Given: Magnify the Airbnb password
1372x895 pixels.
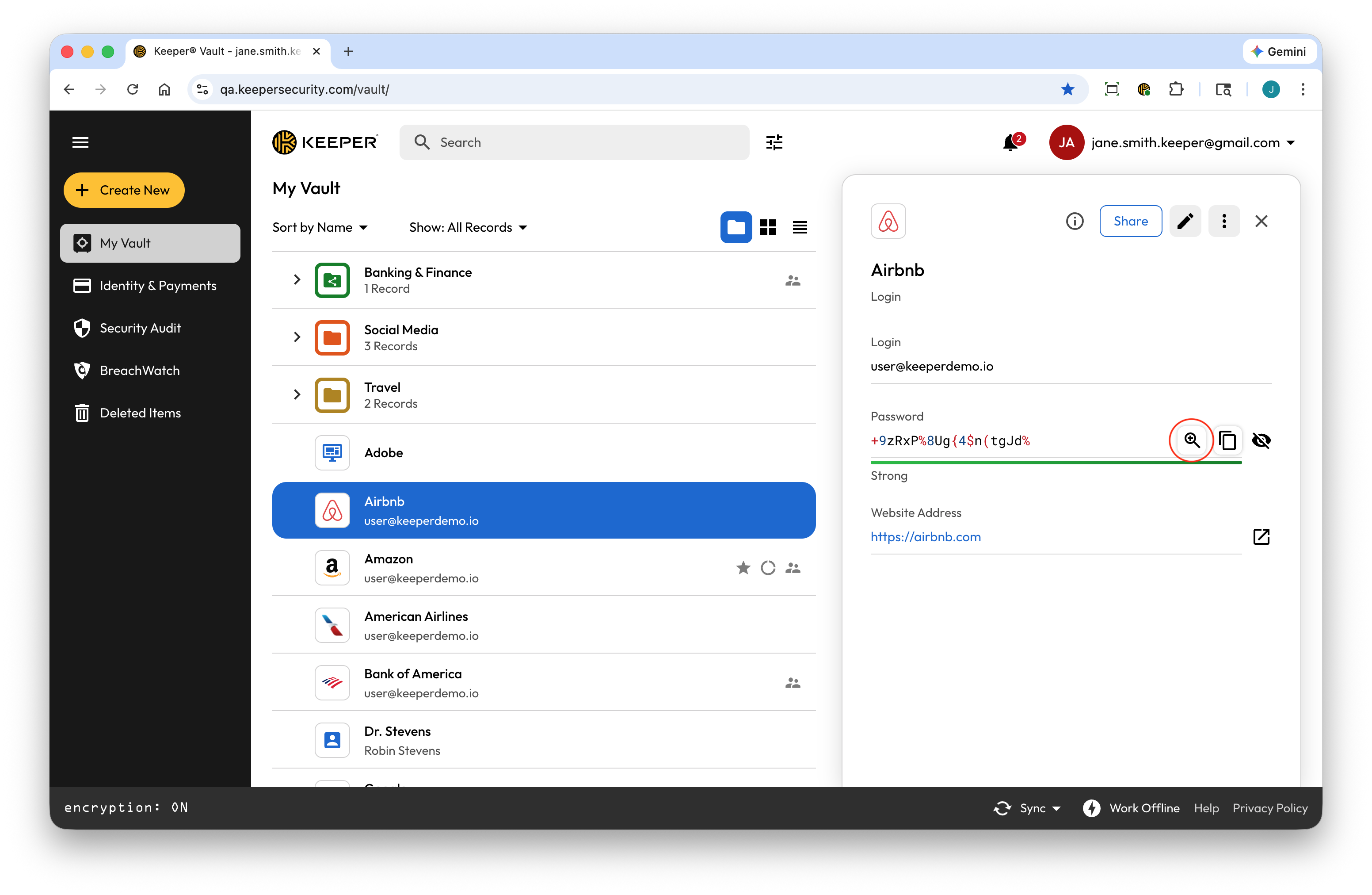Looking at the screenshot, I should coord(1191,440).
